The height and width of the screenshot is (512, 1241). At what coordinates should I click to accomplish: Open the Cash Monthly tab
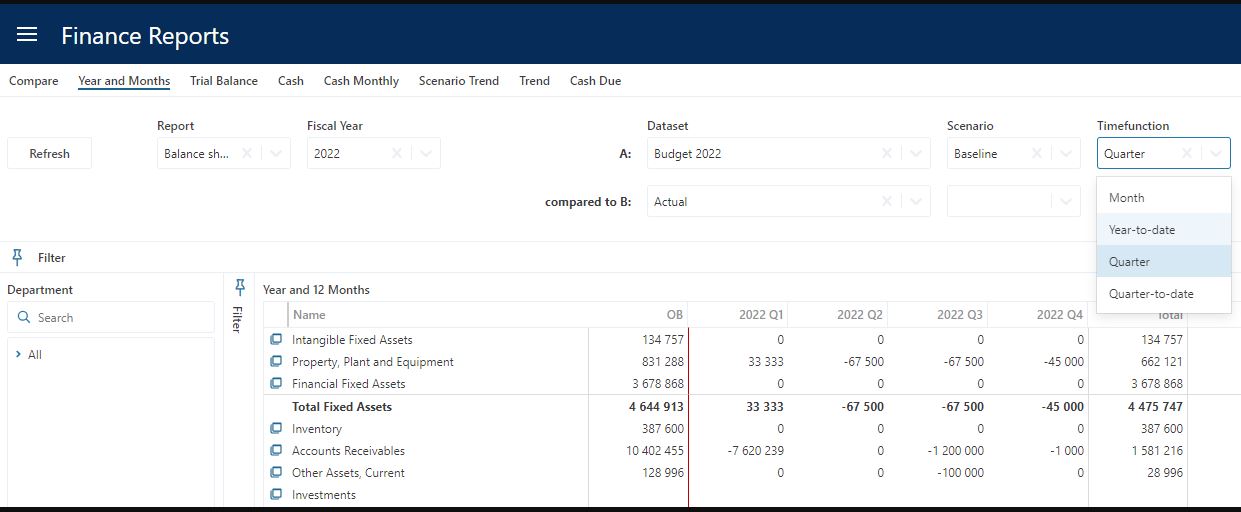[x=361, y=81]
